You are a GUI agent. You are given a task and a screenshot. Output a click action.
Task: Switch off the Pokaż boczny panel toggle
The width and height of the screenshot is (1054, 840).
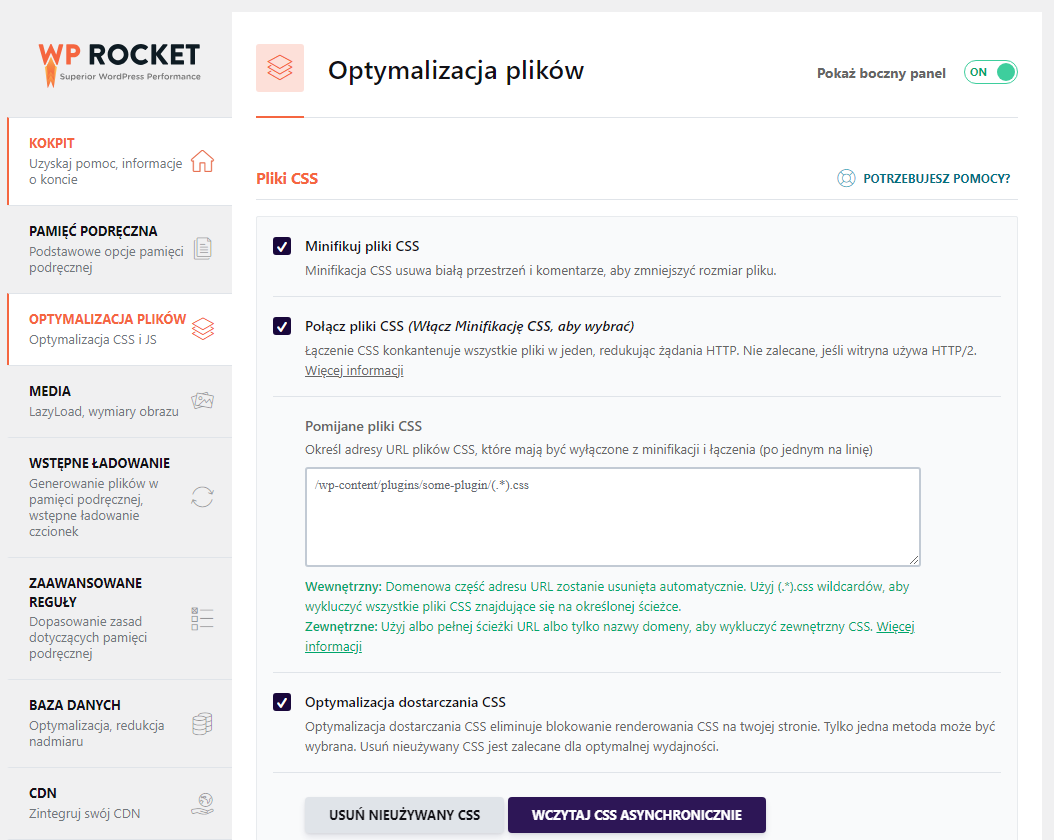(990, 72)
